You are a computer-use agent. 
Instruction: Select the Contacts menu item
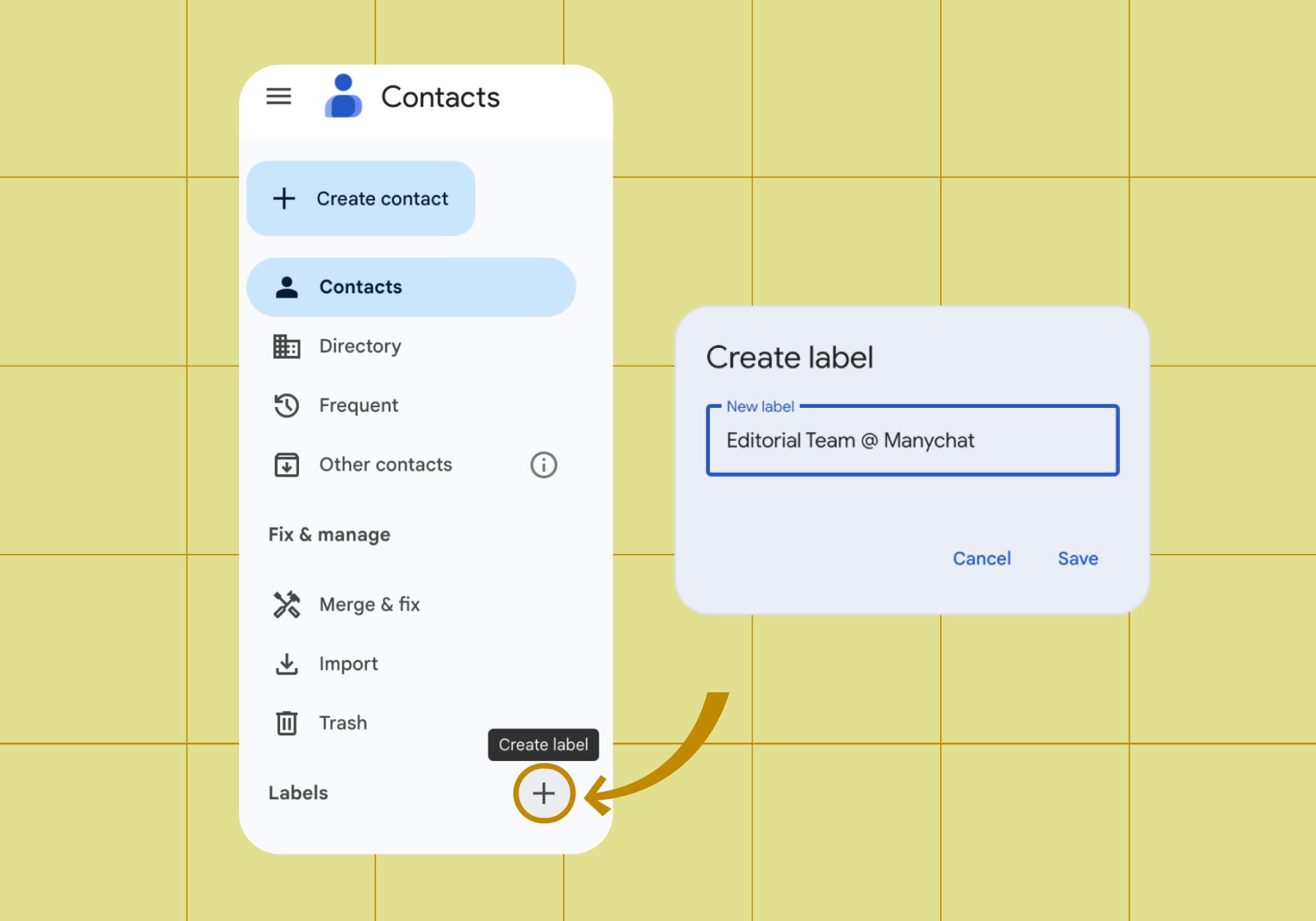click(x=411, y=287)
